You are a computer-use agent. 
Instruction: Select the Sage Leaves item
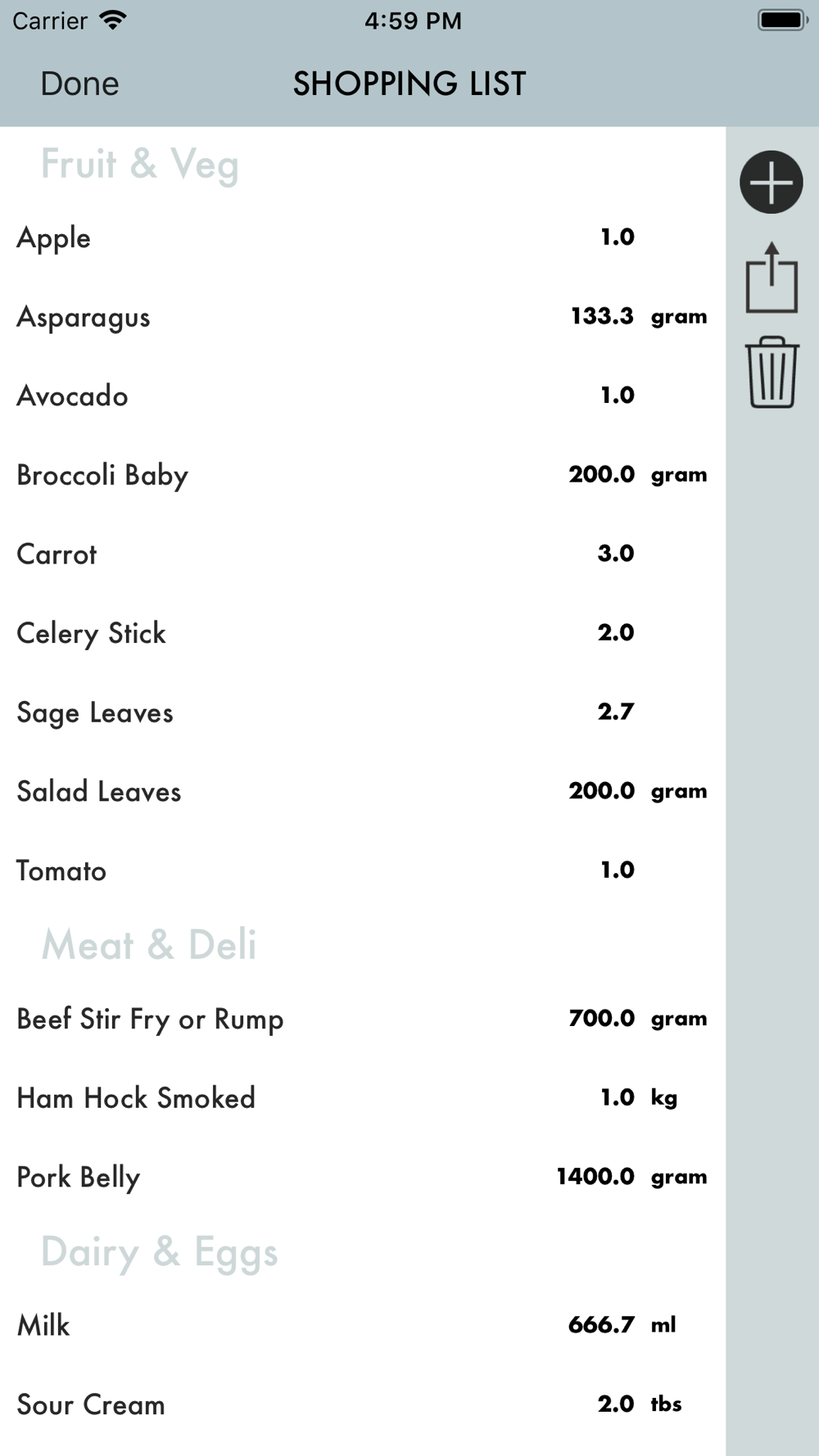pyautogui.click(x=362, y=712)
